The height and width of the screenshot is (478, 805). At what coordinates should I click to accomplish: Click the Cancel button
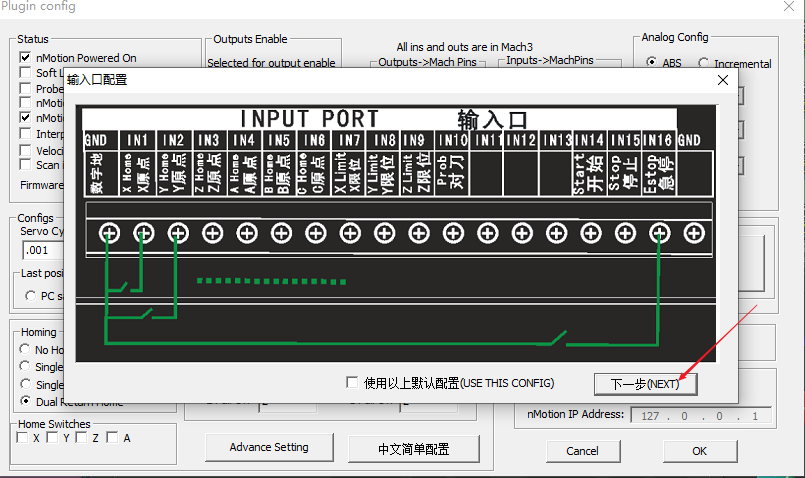coord(583,451)
